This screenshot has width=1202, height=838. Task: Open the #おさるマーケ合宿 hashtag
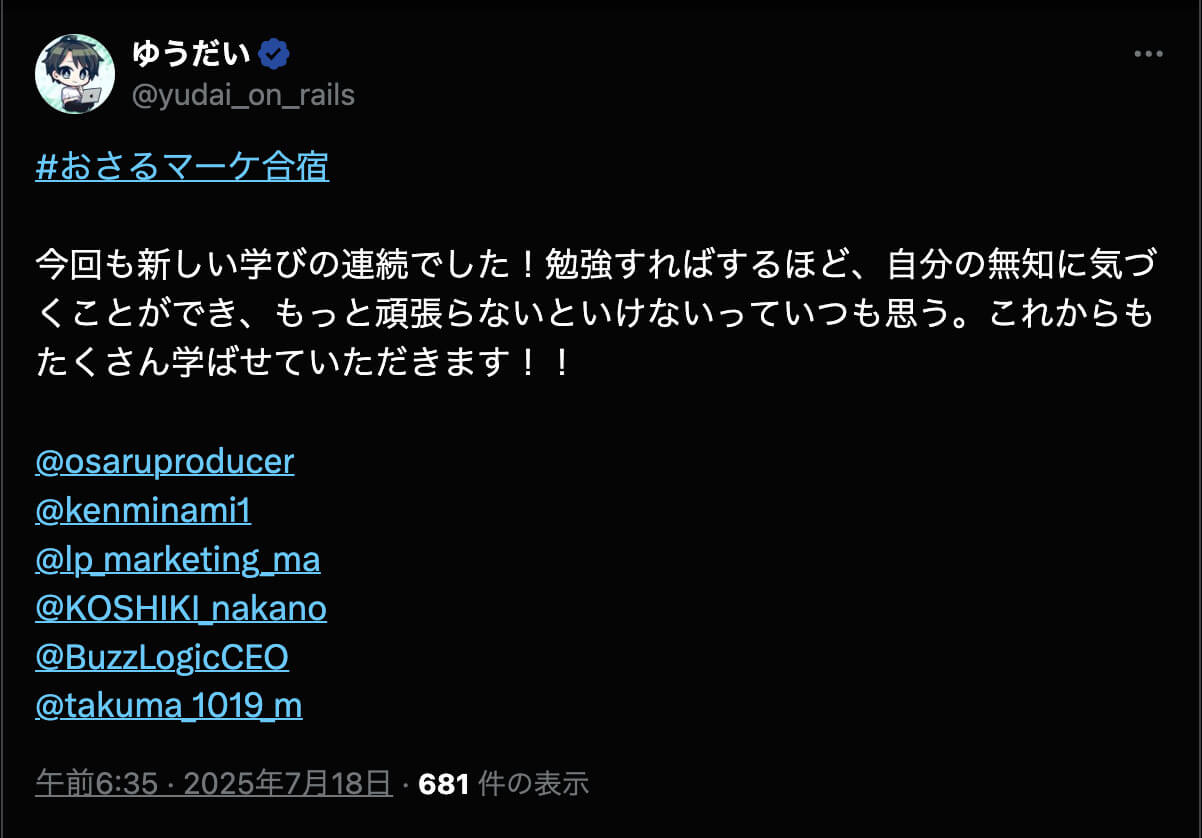pyautogui.click(x=182, y=167)
